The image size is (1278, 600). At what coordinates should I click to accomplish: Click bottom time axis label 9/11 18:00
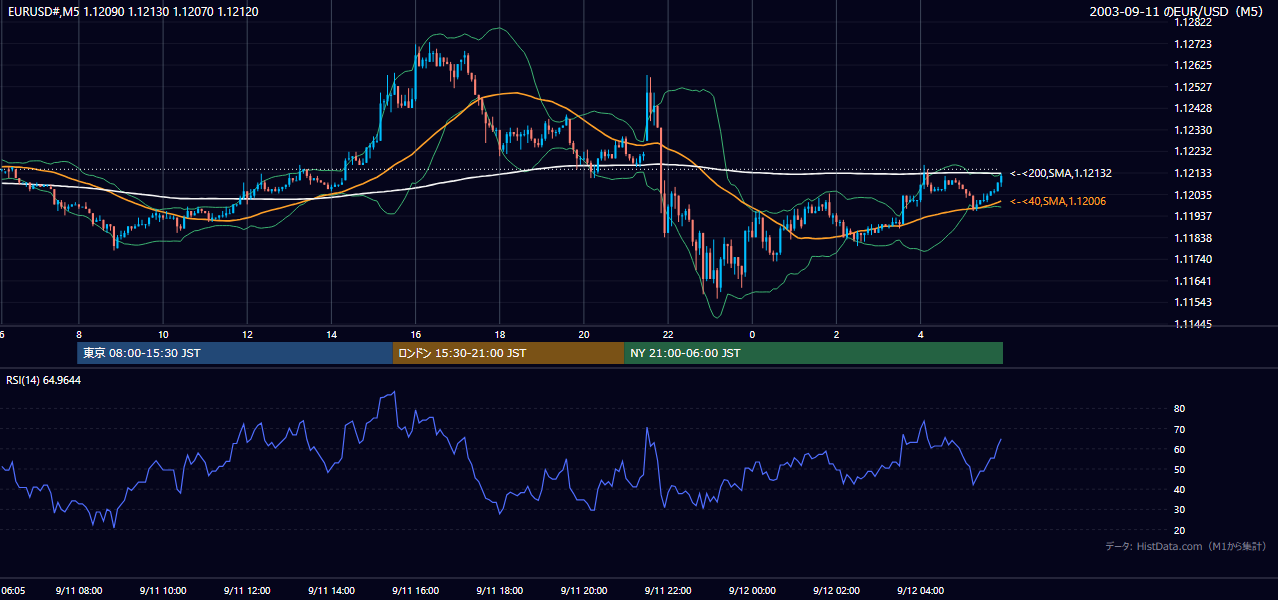(x=499, y=591)
